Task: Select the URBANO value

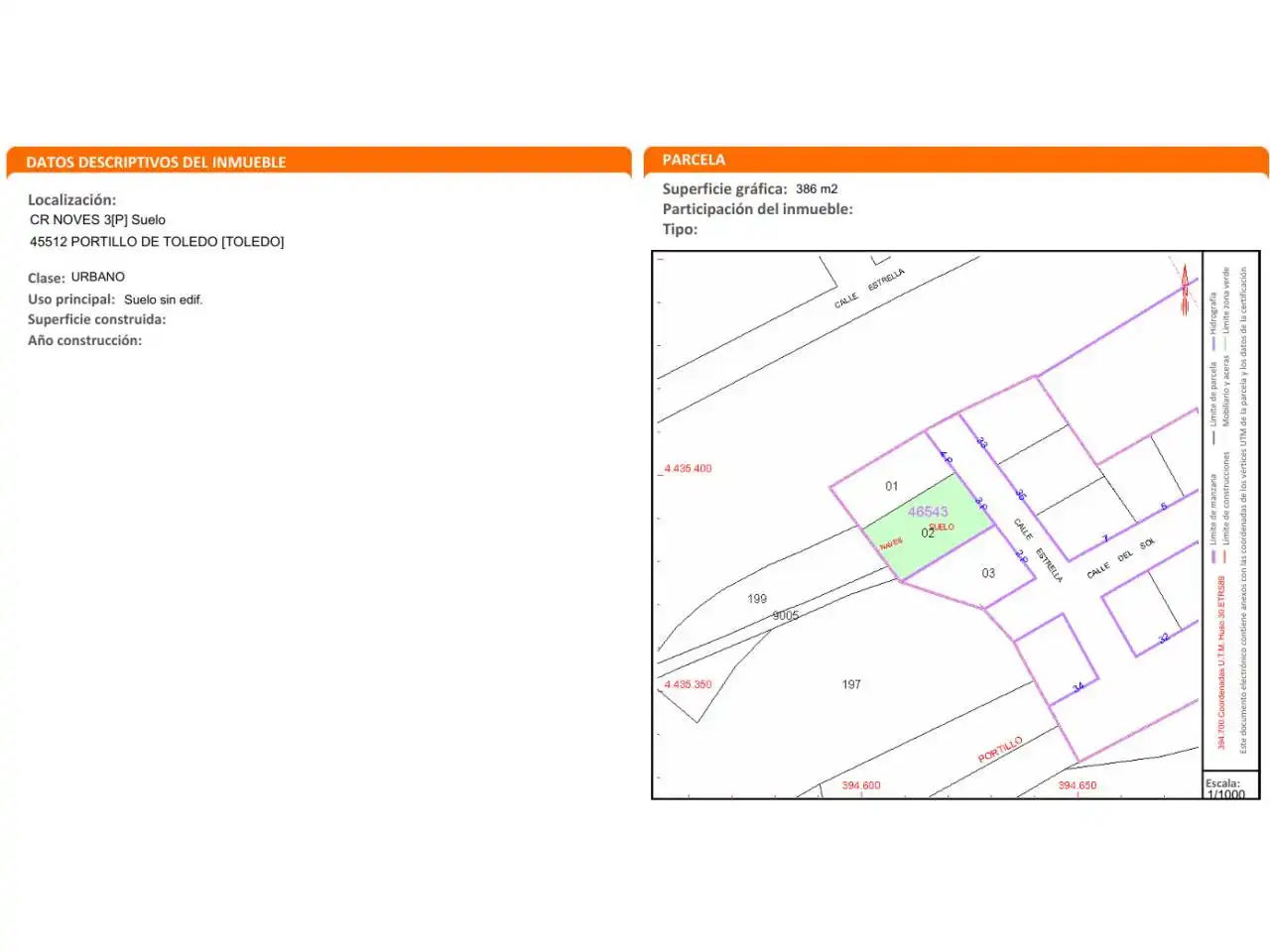Action: 98,277
